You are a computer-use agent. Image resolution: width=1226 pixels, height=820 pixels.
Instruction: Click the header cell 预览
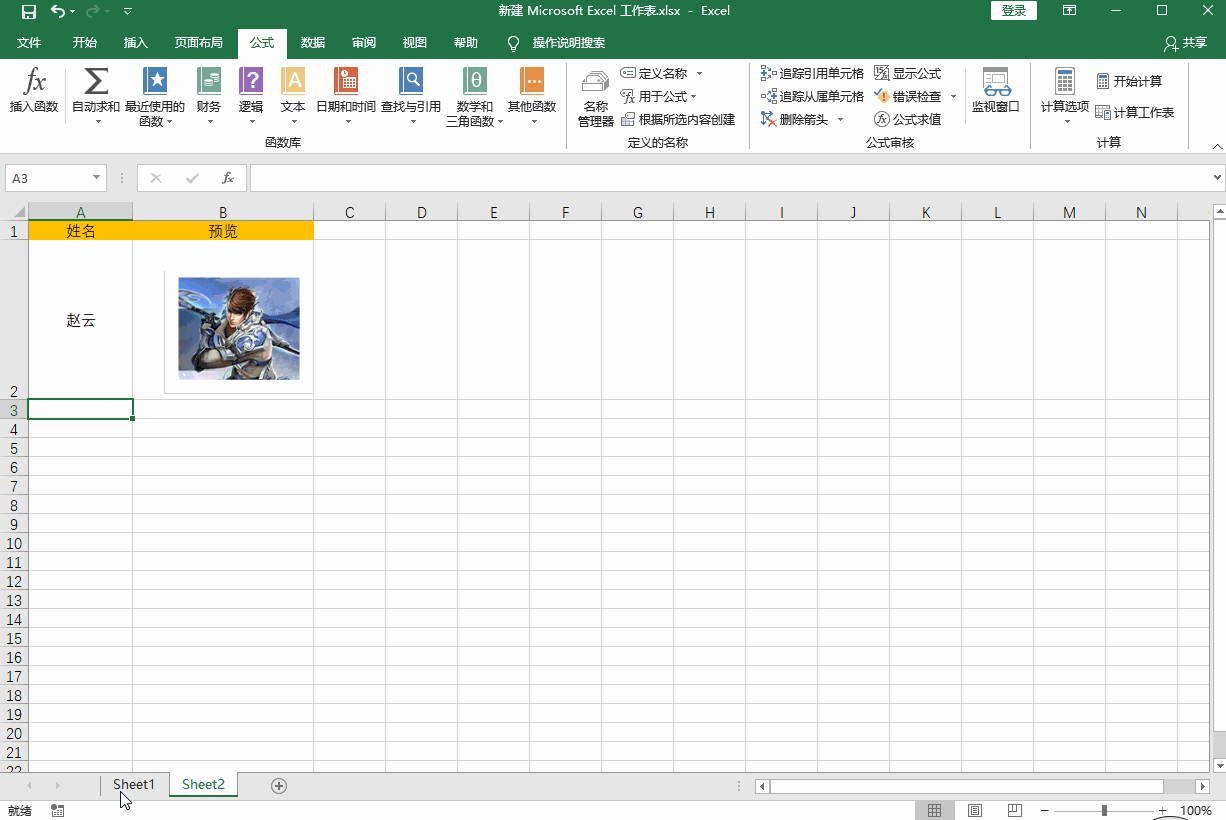[x=223, y=231]
